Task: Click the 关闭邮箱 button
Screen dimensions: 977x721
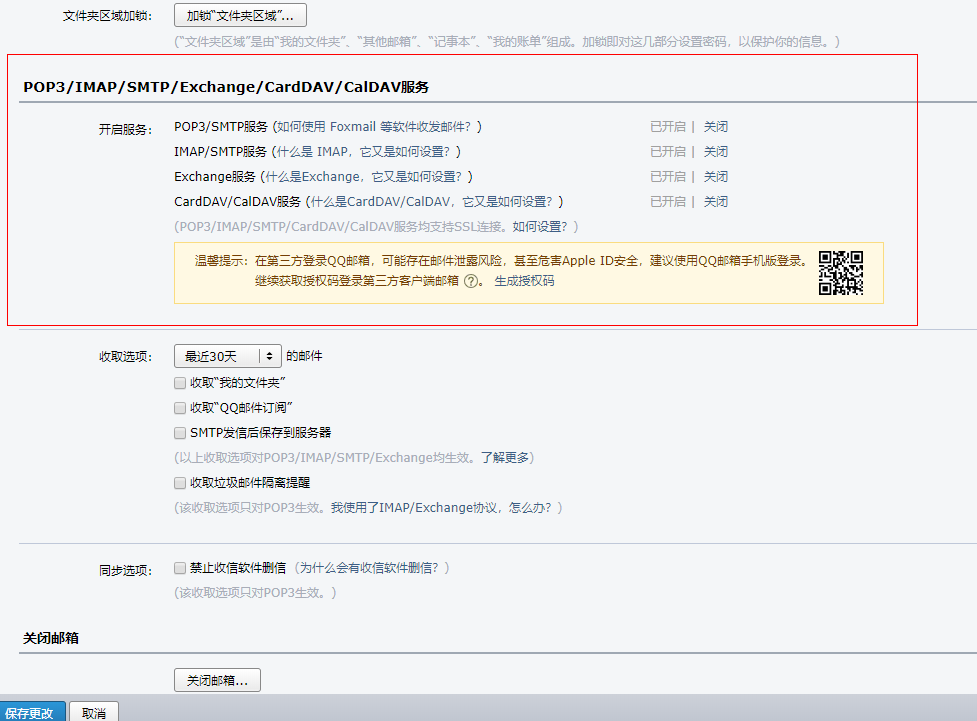Action: pyautogui.click(x=216, y=679)
